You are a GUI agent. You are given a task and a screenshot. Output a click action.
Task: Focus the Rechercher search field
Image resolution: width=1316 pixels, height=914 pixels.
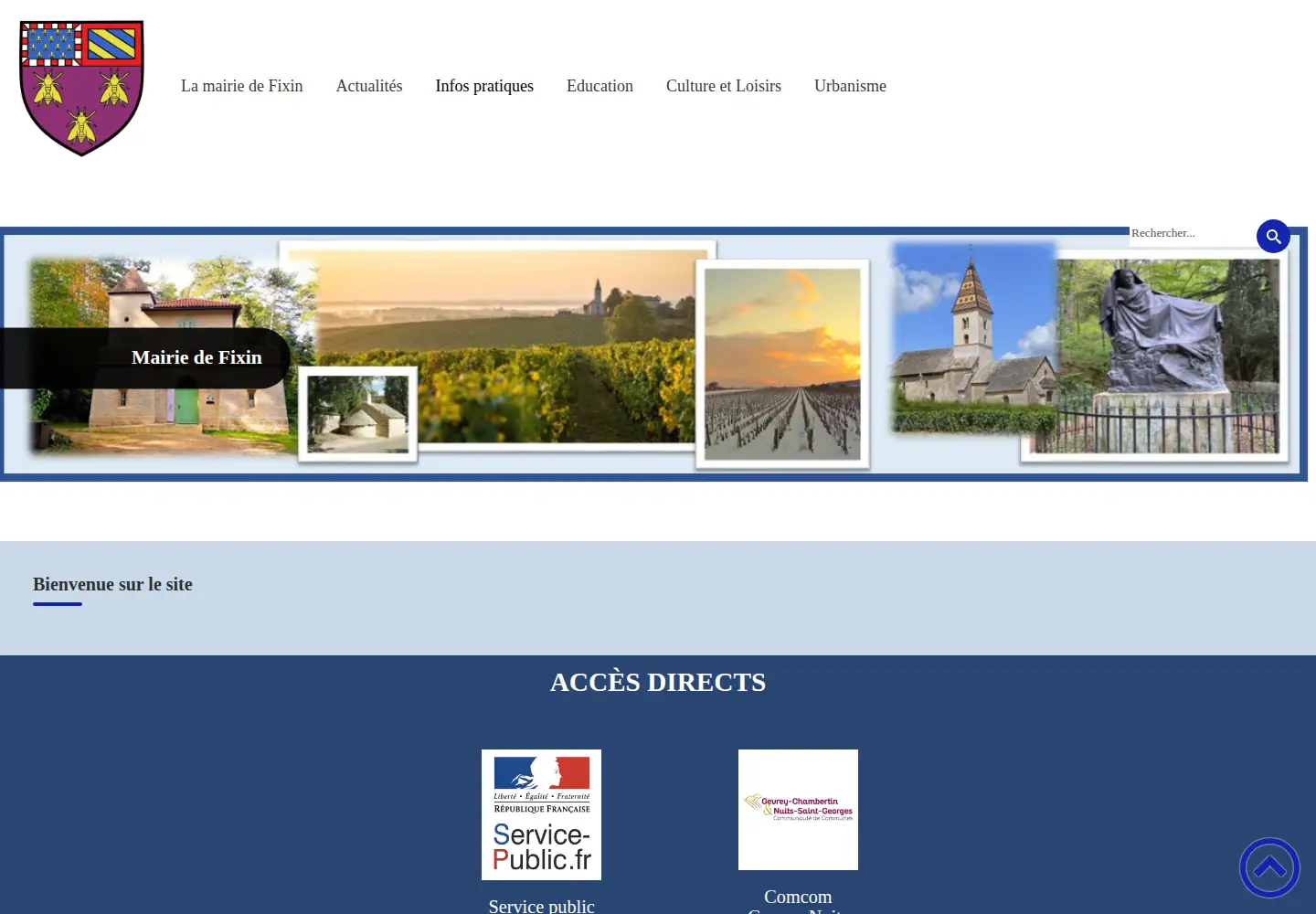(1192, 234)
